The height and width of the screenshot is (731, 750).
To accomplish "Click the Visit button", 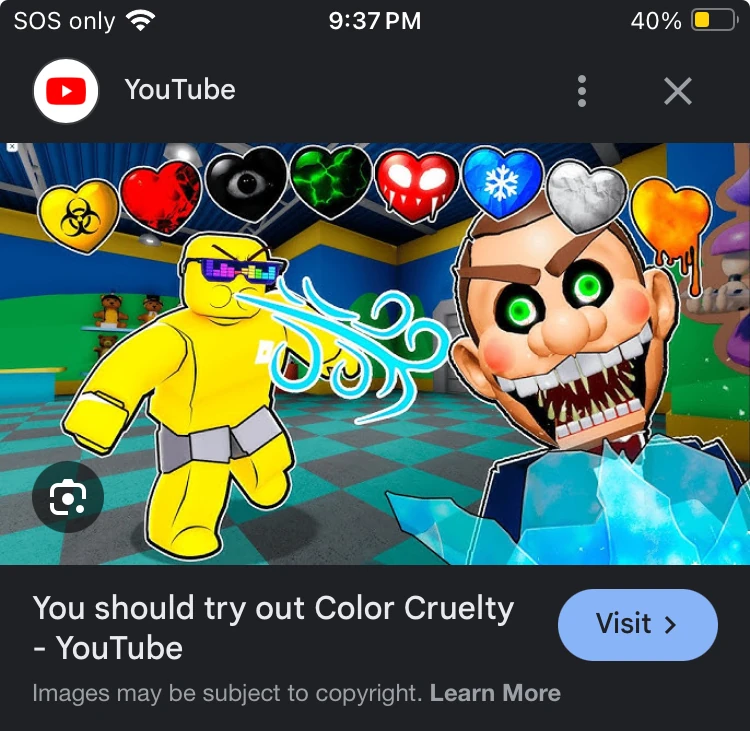I will point(638,625).
